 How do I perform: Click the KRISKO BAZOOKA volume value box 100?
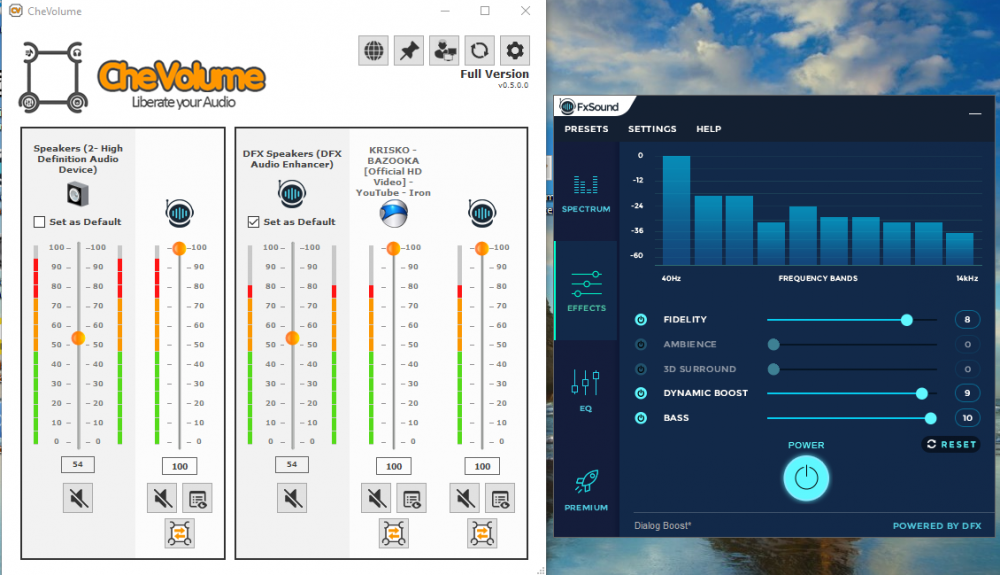tap(394, 466)
